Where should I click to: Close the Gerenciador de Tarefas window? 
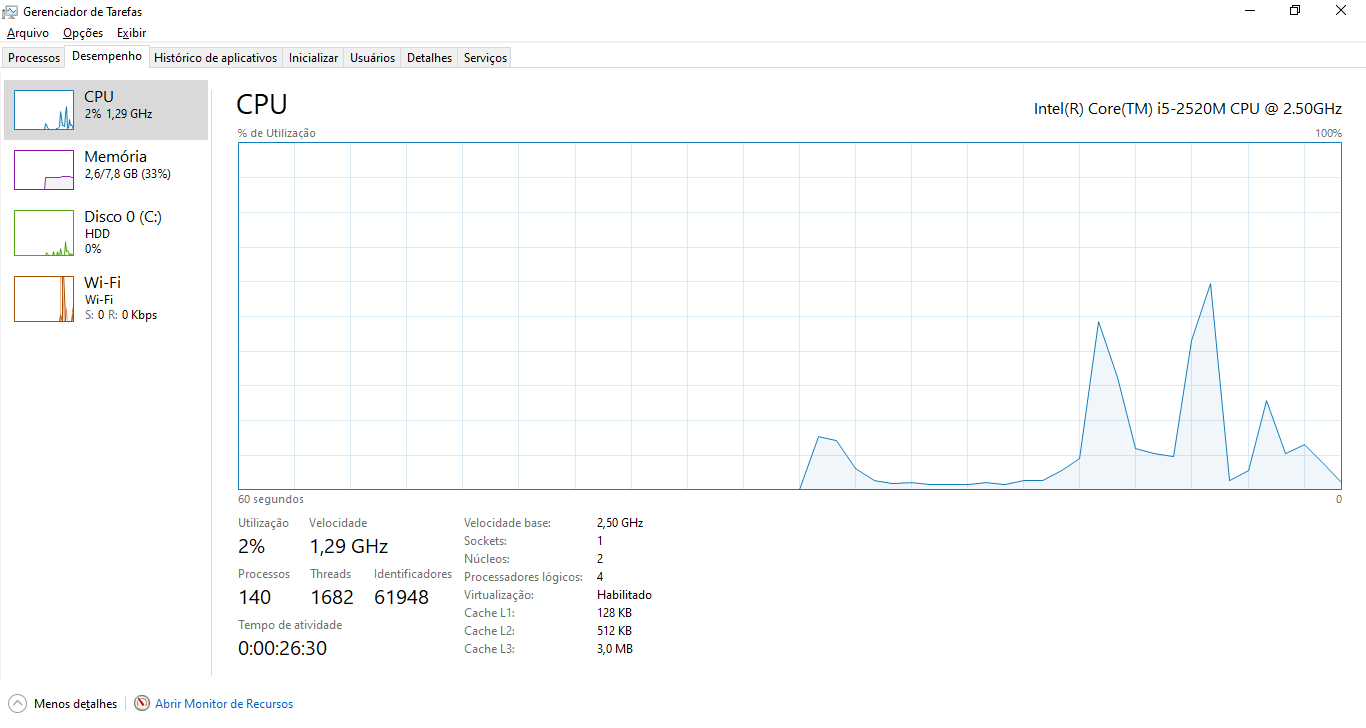[x=1341, y=11]
